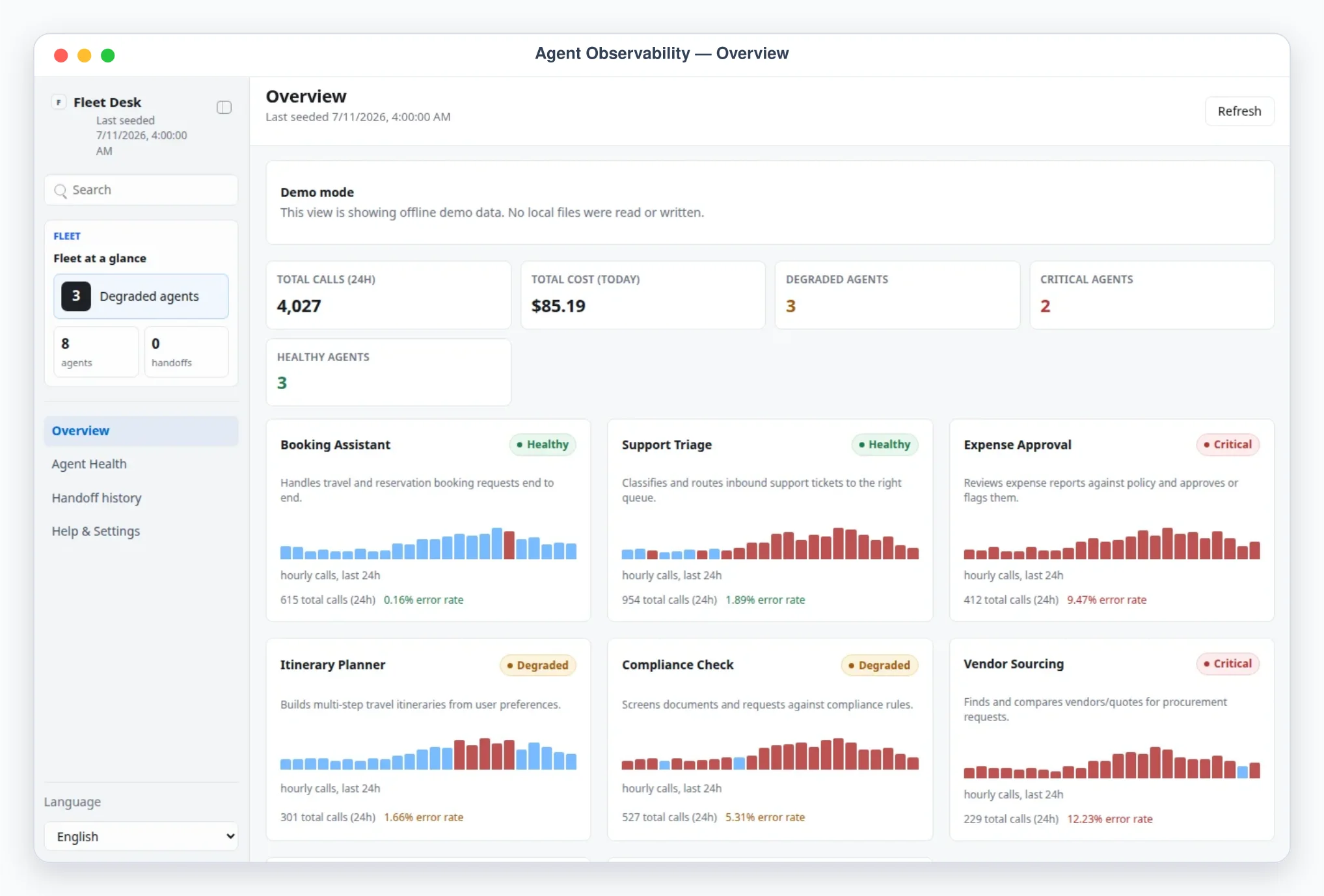The height and width of the screenshot is (896, 1324).
Task: Click the Critical badge on Vendor Sourcing
Action: [x=1228, y=664]
